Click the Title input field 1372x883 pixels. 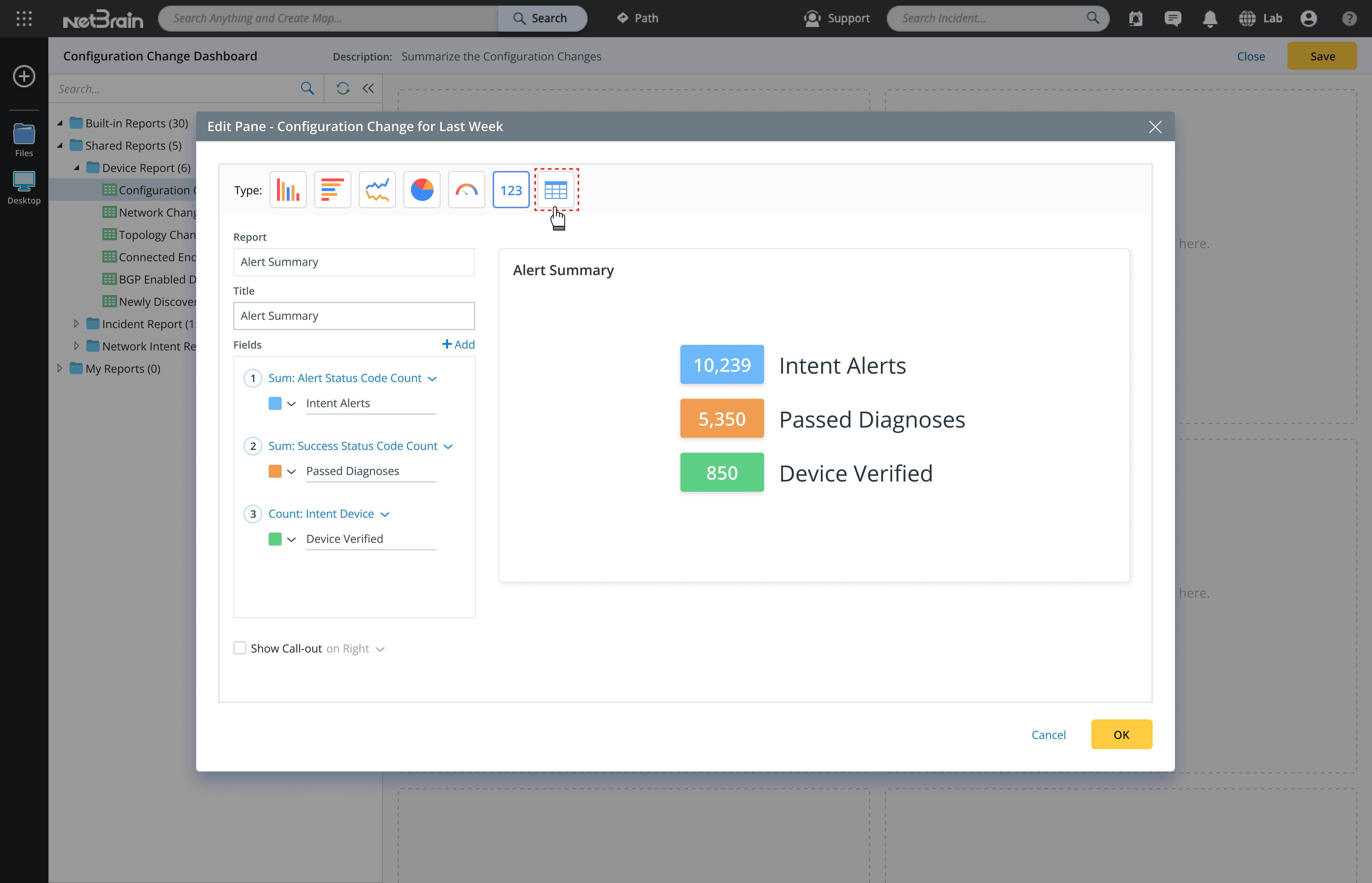click(x=354, y=316)
